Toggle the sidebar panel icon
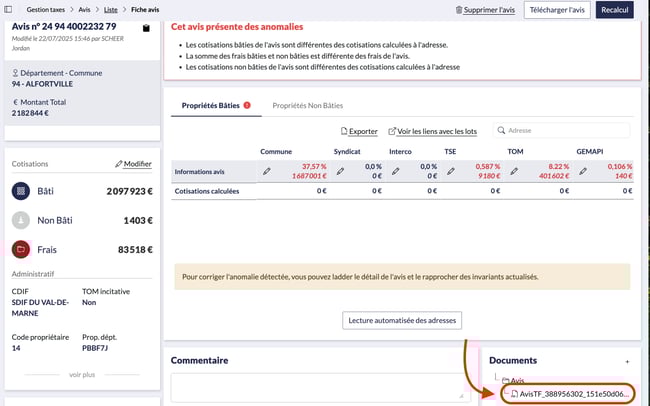 point(10,8)
